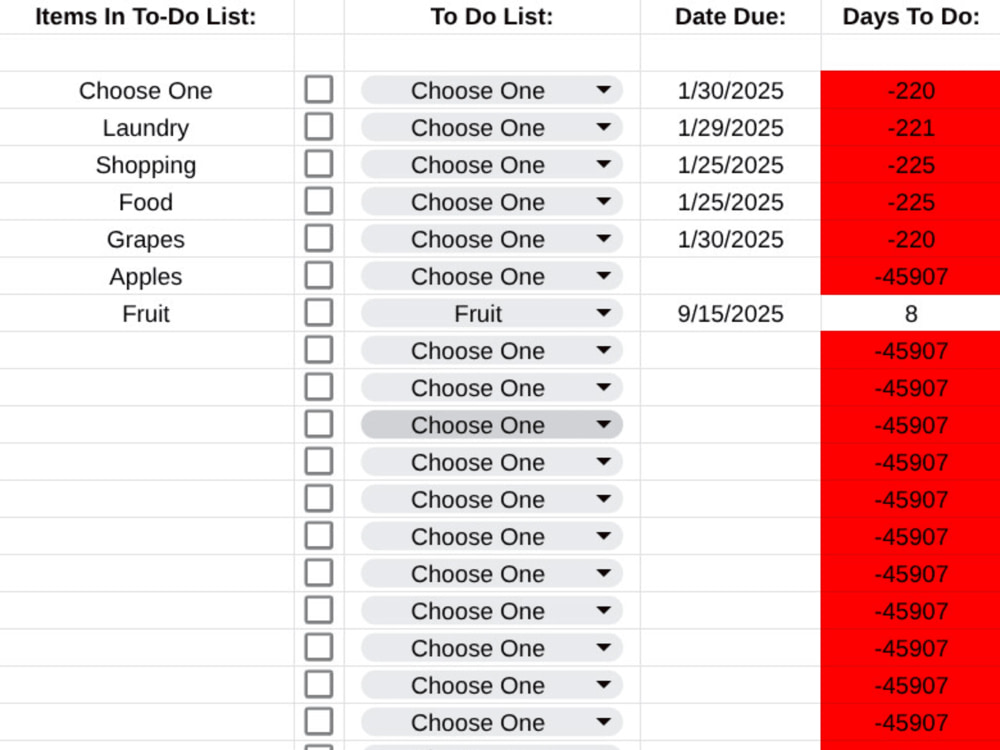Click the Days To Do cell showing 8
Image resolution: width=1000 pixels, height=750 pixels.
(911, 313)
